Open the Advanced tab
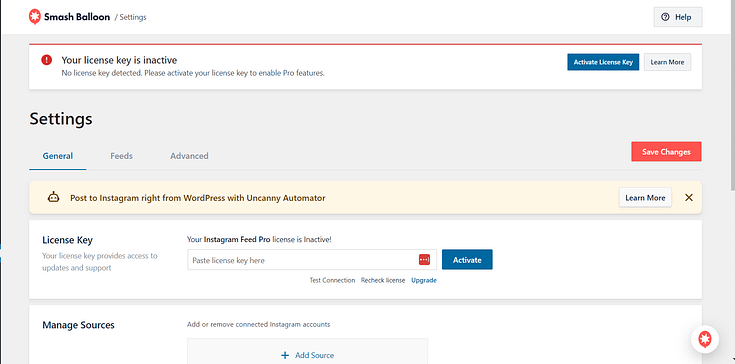Viewport: 735px width, 364px height. click(189, 156)
